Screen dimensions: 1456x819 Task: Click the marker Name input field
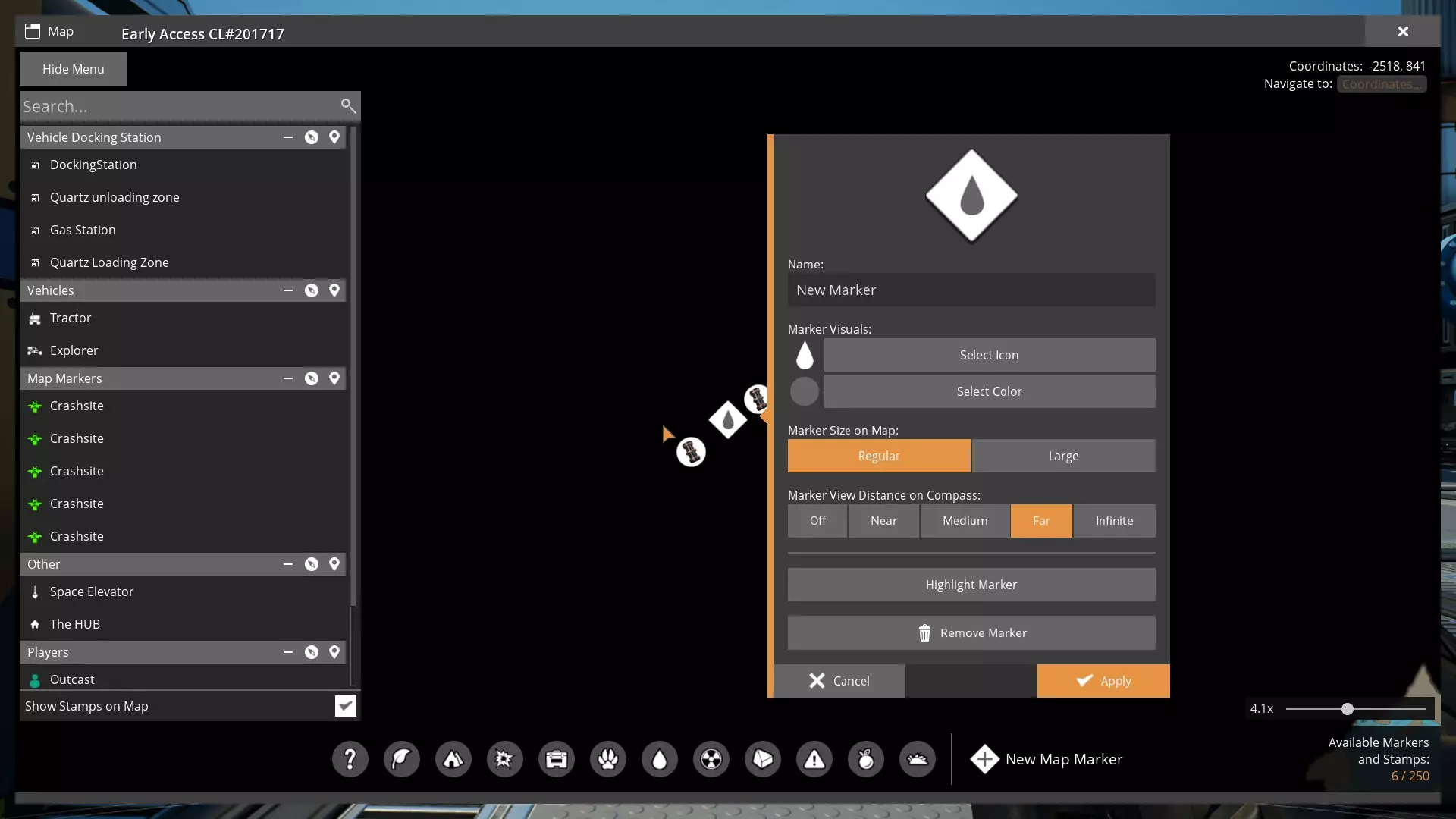[x=971, y=290]
